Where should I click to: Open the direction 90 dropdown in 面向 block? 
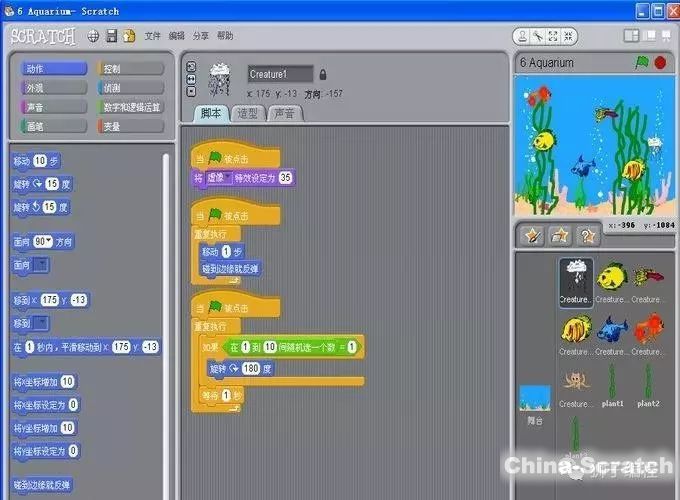point(47,242)
